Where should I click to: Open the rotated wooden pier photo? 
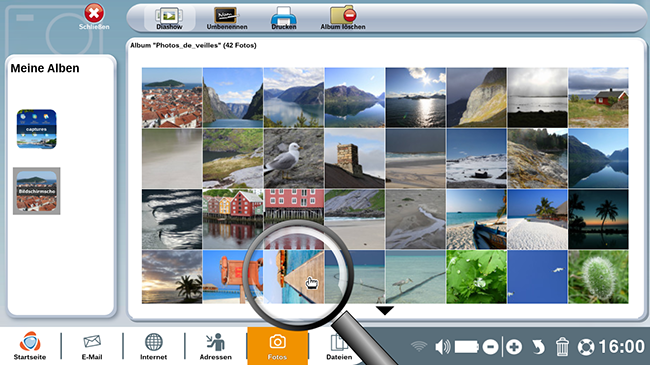(x=293, y=277)
